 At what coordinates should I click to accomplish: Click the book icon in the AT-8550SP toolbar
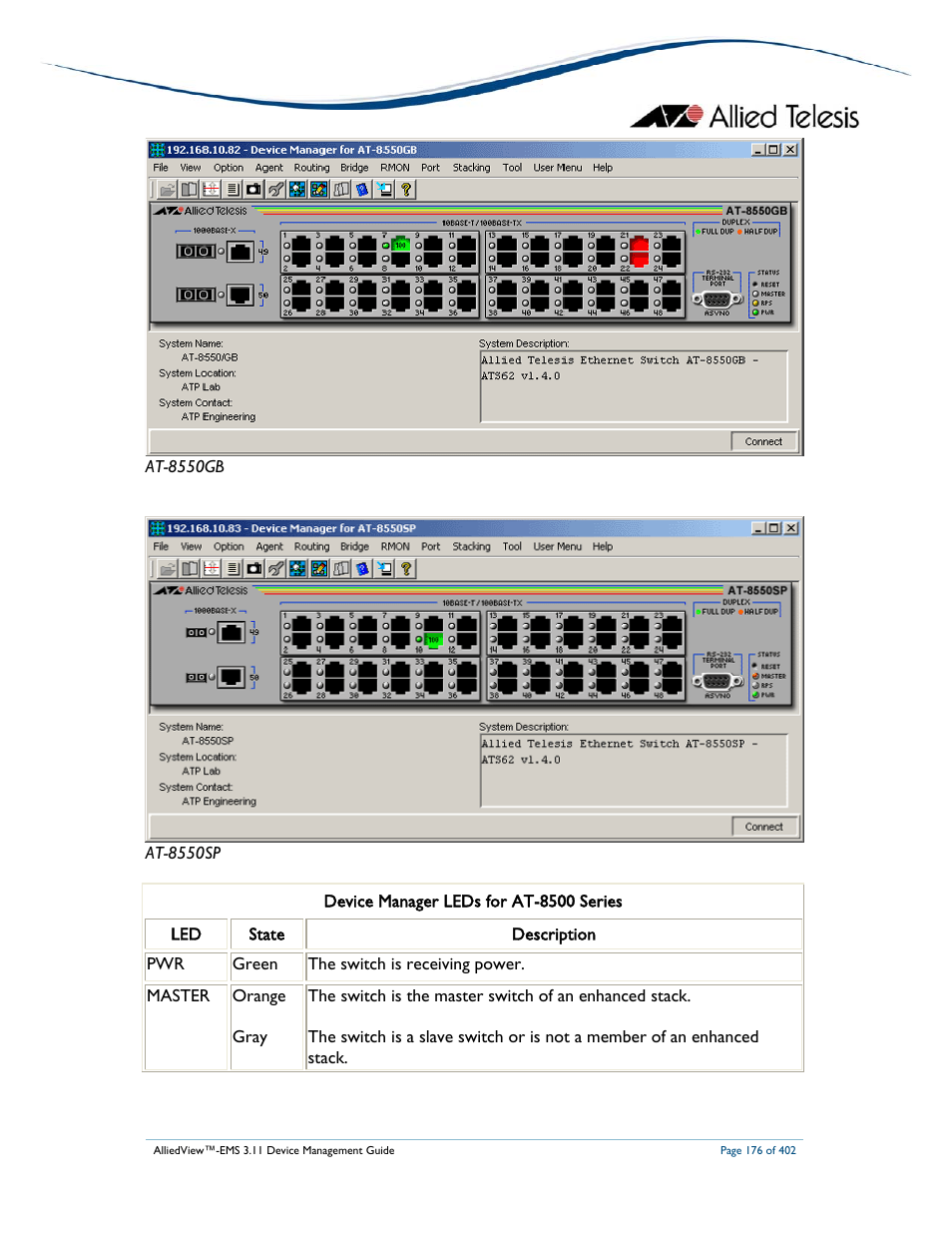pos(190,568)
